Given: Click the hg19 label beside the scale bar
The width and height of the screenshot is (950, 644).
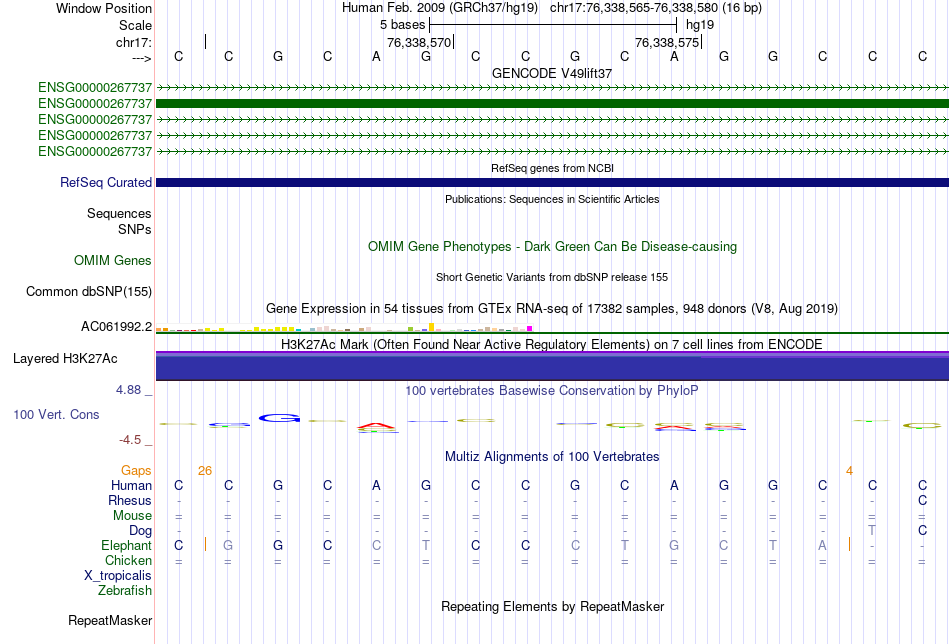Looking at the screenshot, I should click(700, 25).
